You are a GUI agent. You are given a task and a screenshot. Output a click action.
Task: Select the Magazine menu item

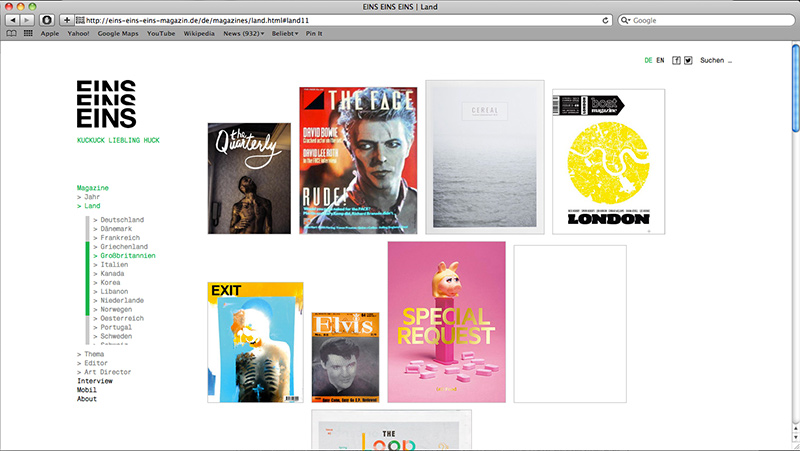click(x=92, y=188)
